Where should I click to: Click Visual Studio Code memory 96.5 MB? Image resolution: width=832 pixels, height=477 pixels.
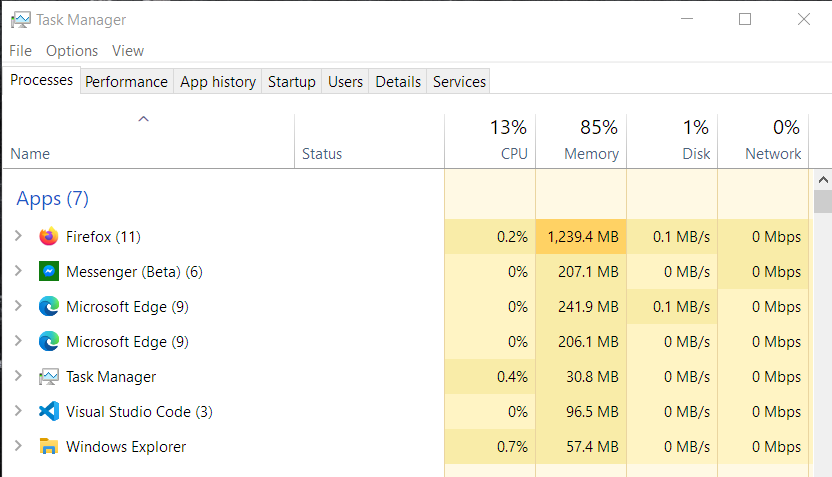(x=592, y=412)
